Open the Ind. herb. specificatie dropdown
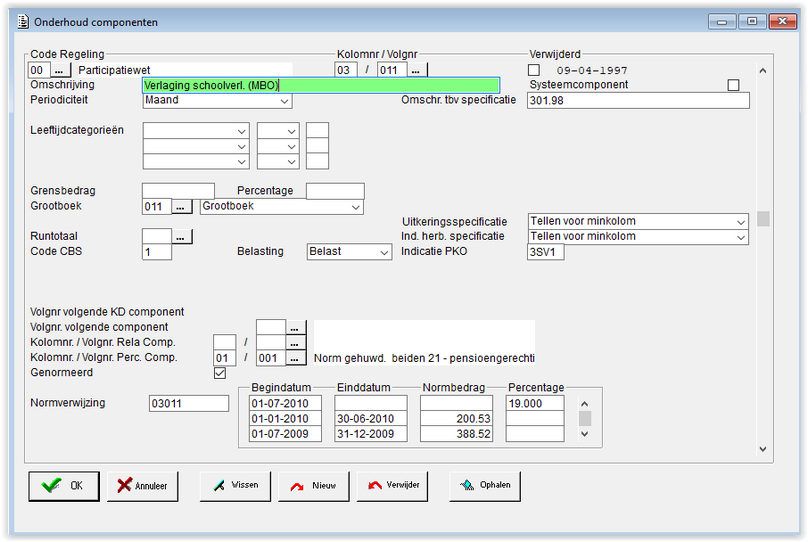This screenshot has width=808, height=542. (638, 237)
